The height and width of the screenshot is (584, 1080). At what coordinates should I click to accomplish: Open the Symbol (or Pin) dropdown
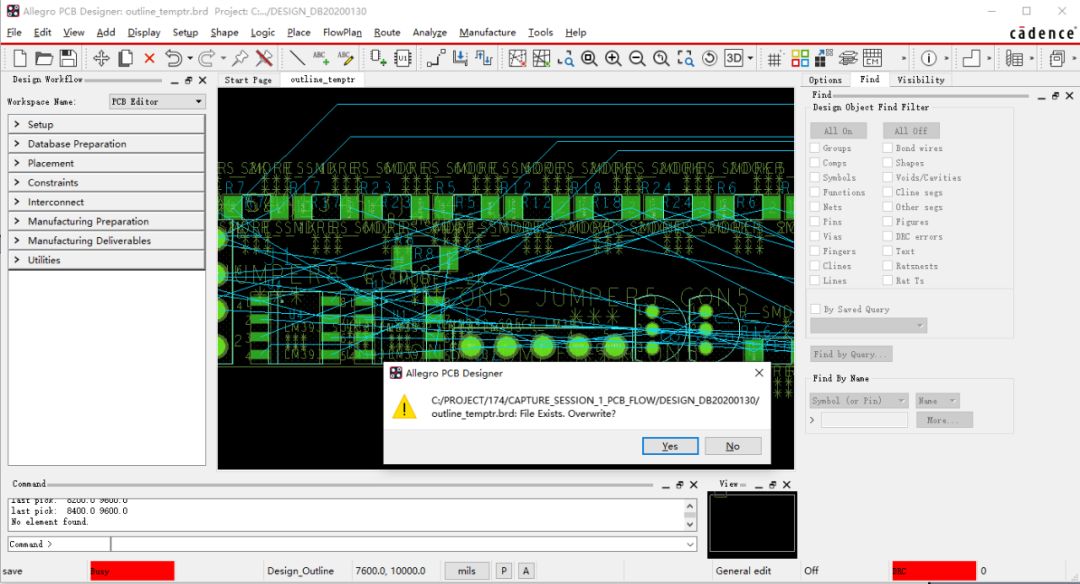(x=859, y=400)
